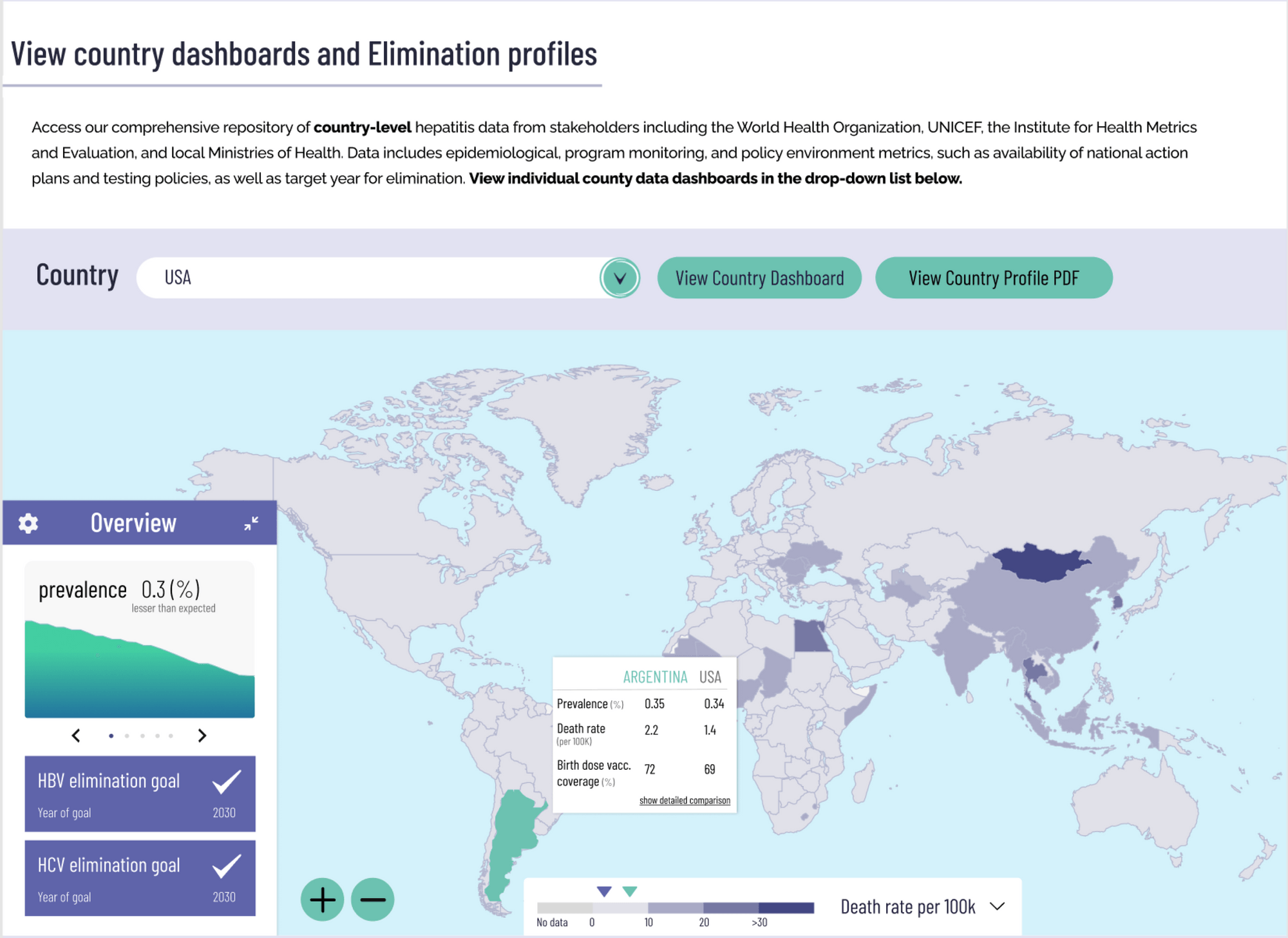Open the Overview settings gear

[x=28, y=523]
